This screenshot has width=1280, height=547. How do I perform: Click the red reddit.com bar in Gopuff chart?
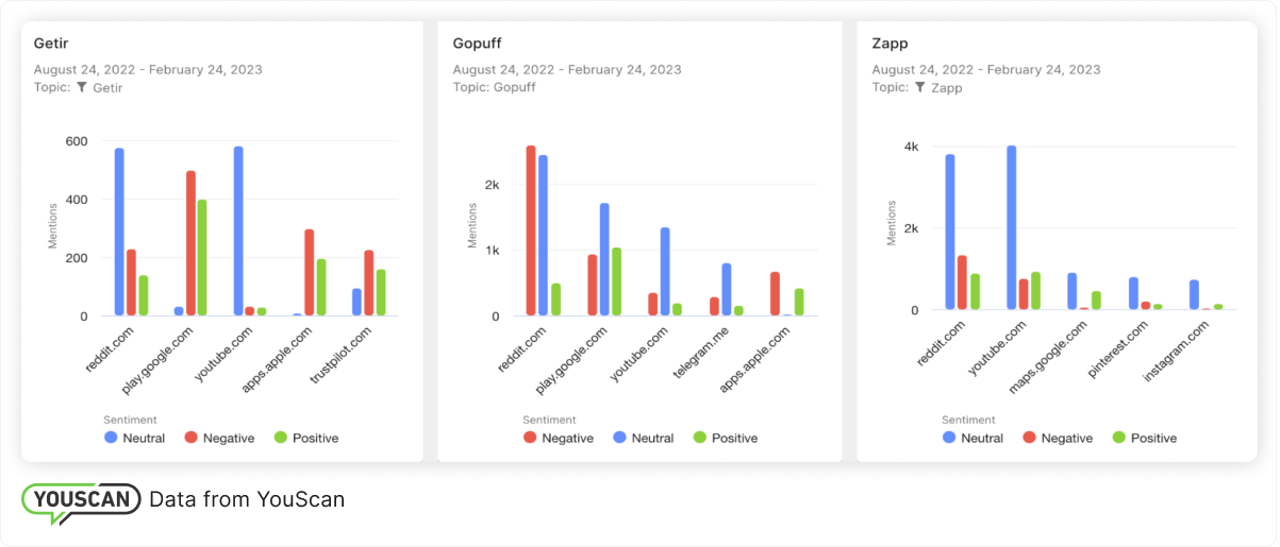point(531,231)
